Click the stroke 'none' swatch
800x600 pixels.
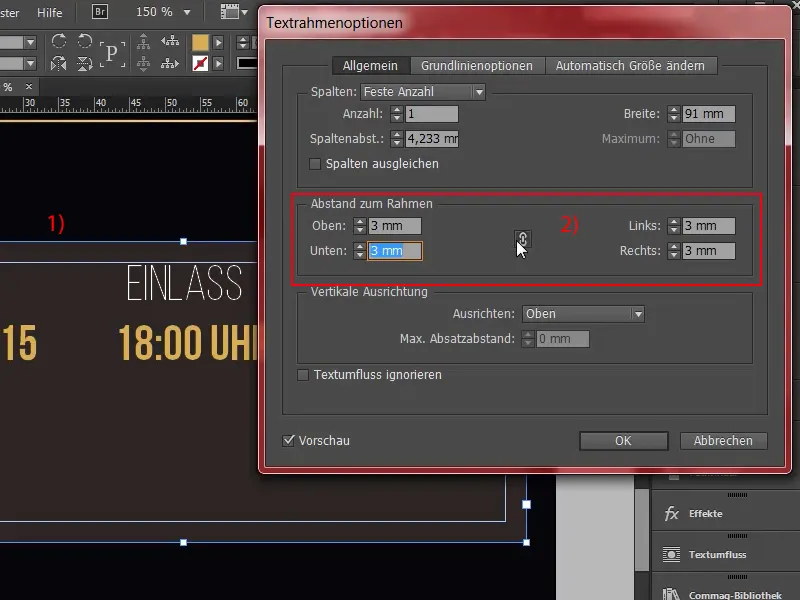point(200,64)
